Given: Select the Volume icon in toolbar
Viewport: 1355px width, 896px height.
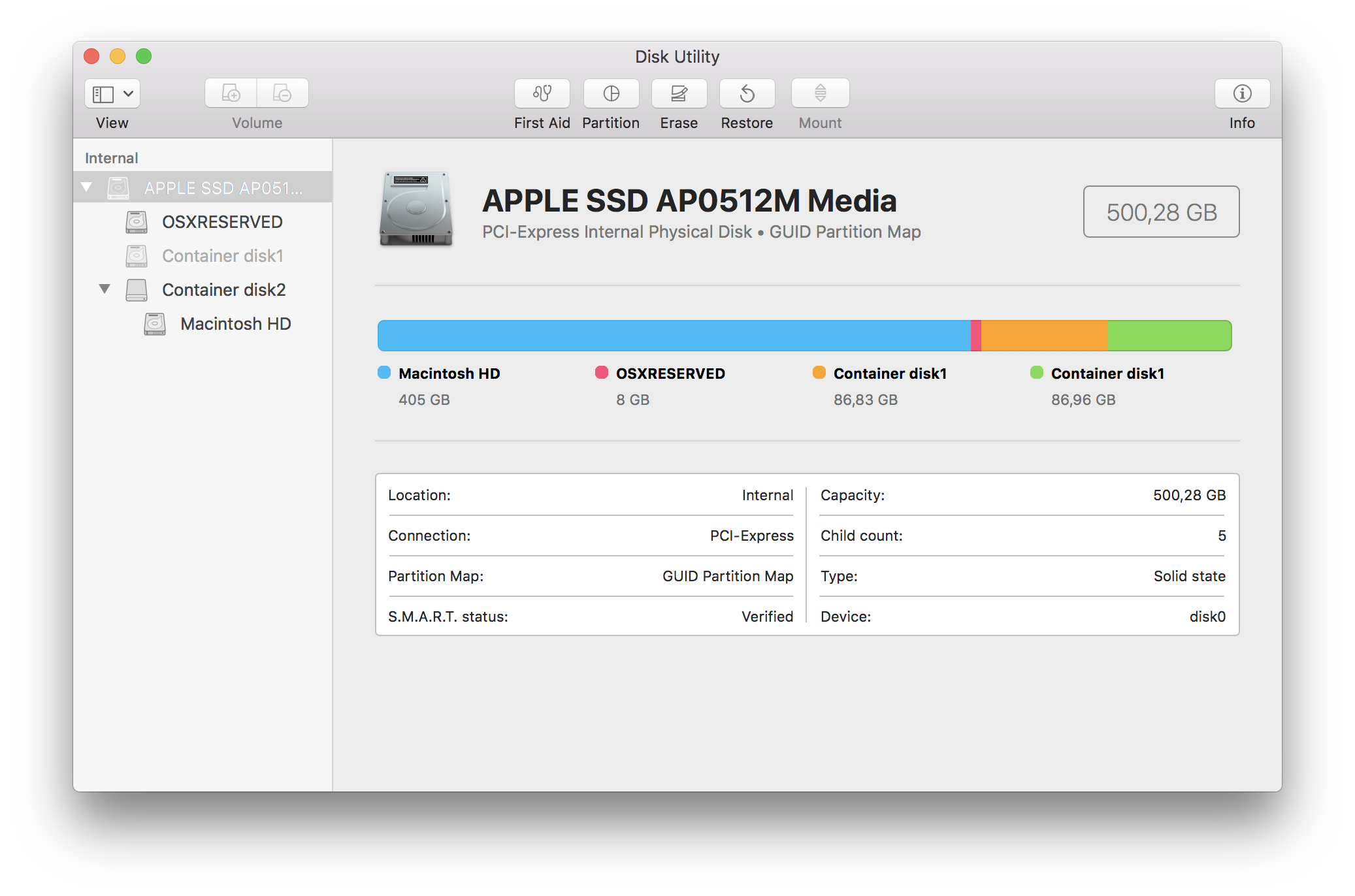Looking at the screenshot, I should [256, 97].
